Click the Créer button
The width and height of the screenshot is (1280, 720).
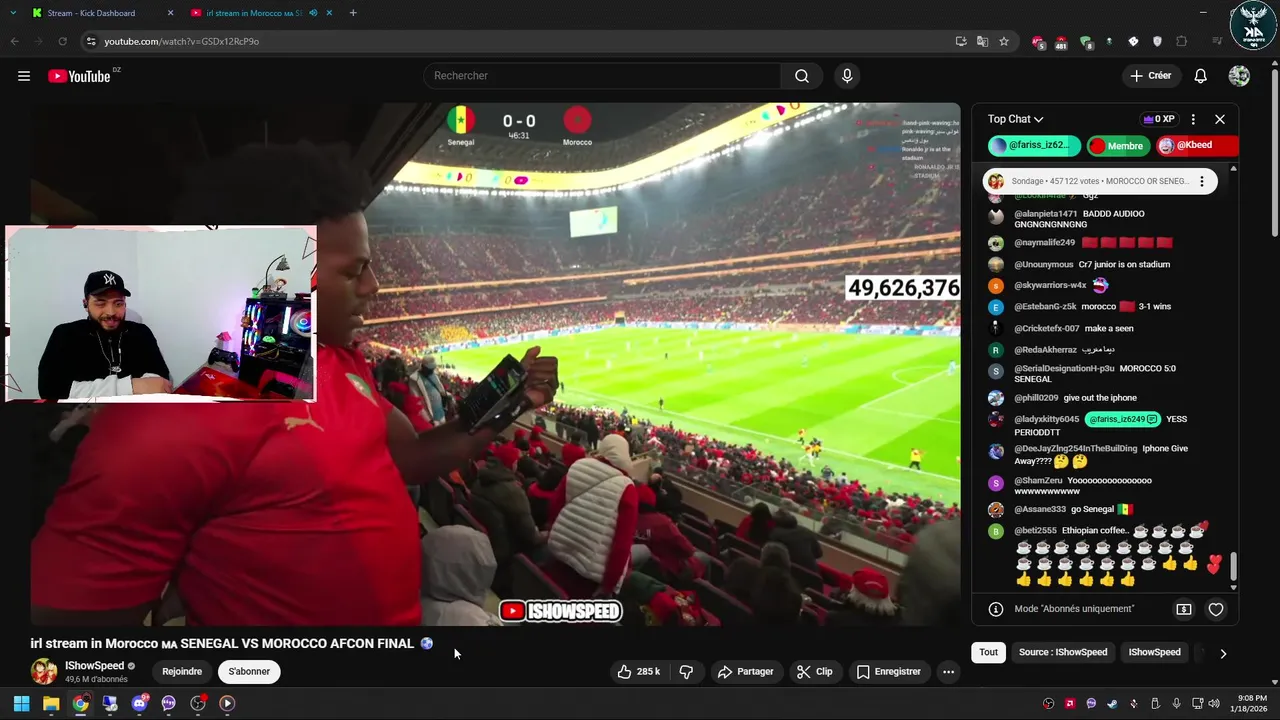tap(1150, 76)
